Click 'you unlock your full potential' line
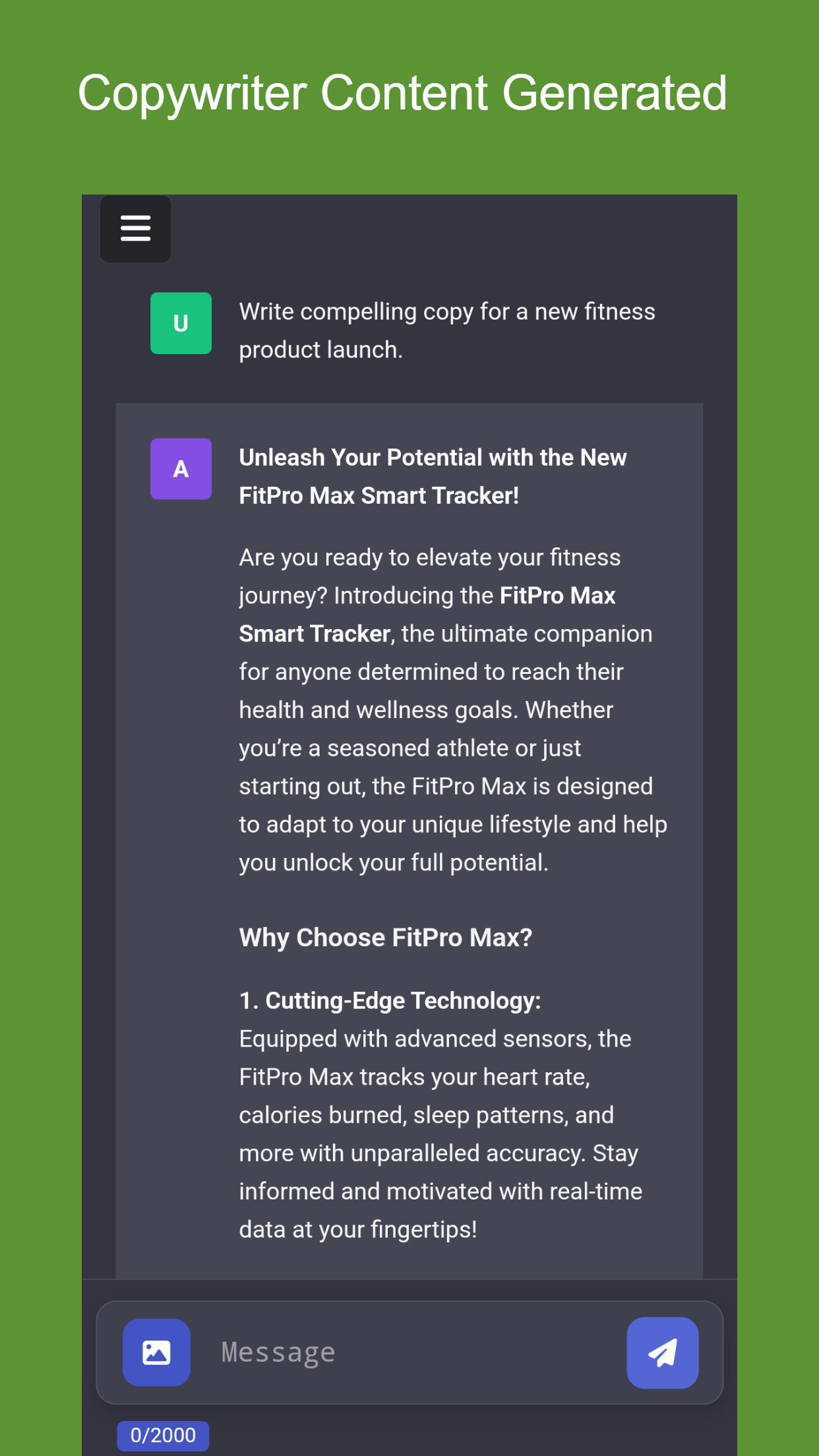 tap(393, 863)
